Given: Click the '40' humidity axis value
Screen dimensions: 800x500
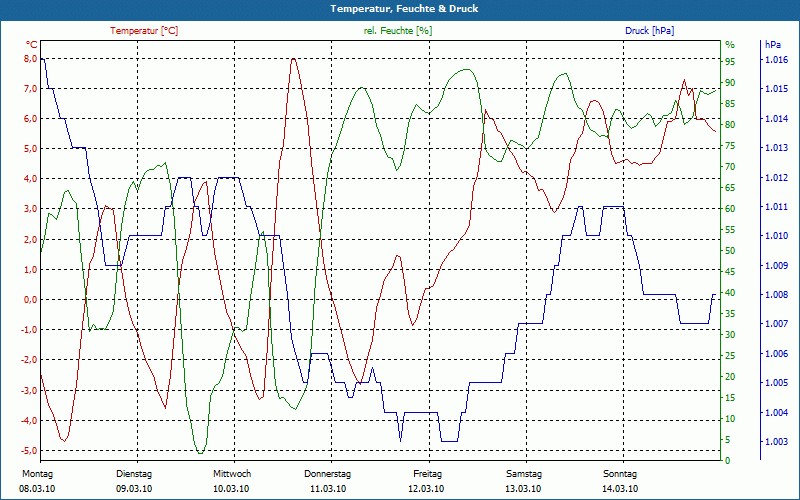Looking at the screenshot, I should click(x=730, y=293).
